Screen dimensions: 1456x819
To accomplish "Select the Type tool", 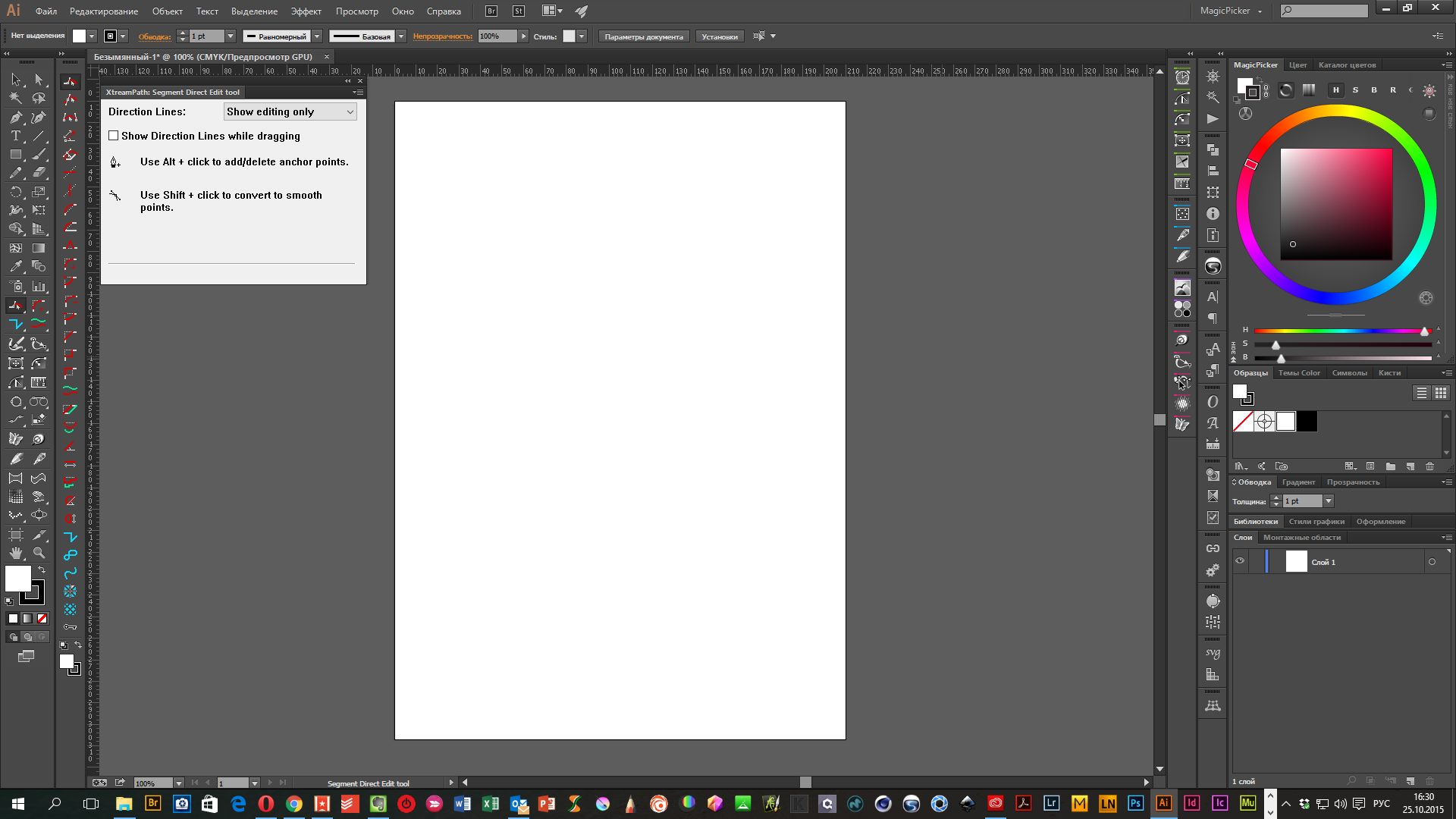I will 16,136.
